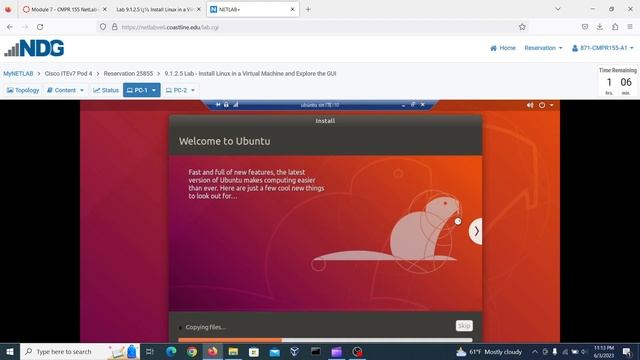Click the 61°F Mostly cloudy weather widget
The height and width of the screenshot is (360, 640).
pyautogui.click(x=489, y=351)
